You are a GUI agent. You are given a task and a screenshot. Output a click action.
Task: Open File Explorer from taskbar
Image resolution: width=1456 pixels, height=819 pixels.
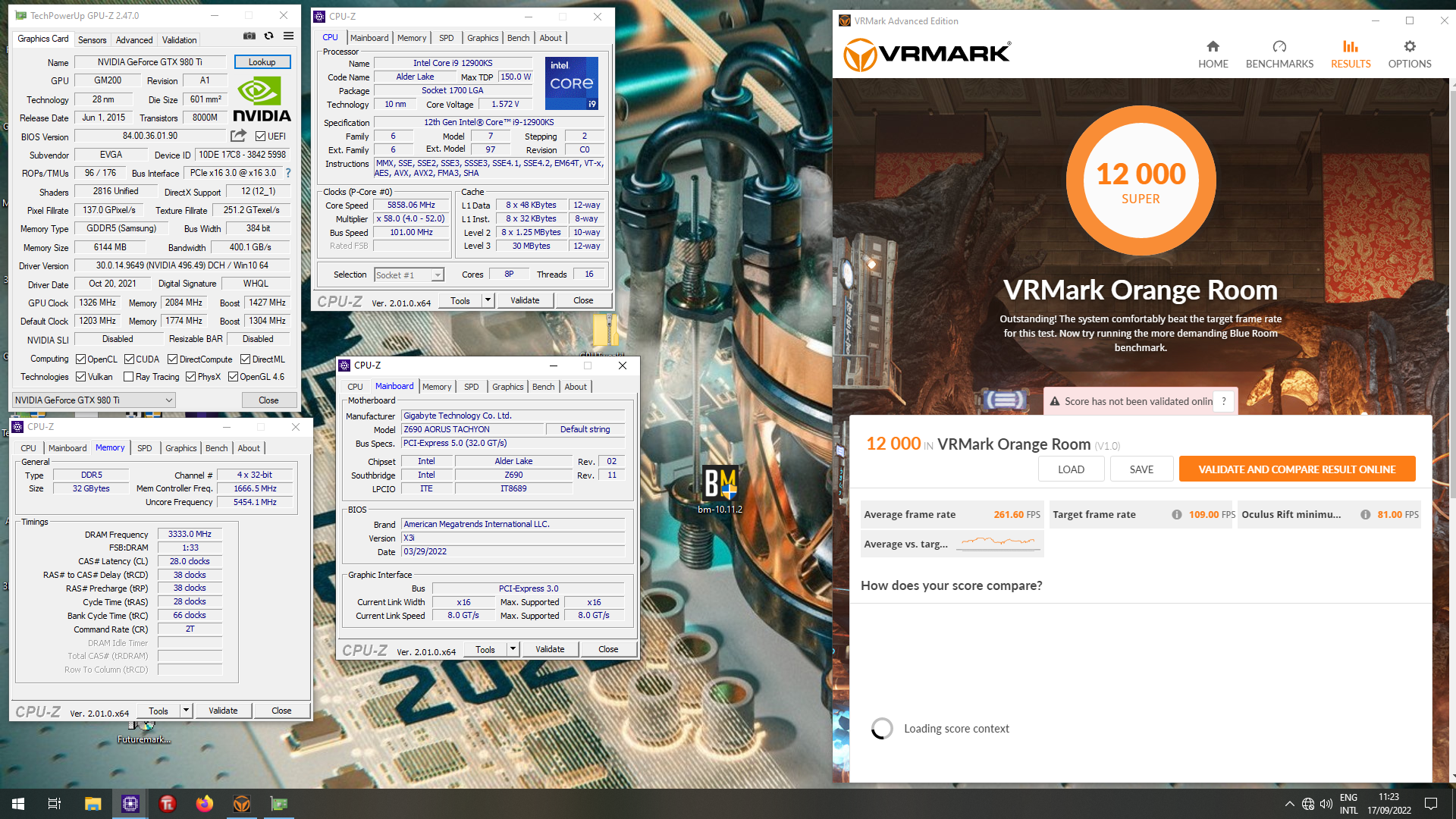(x=93, y=804)
